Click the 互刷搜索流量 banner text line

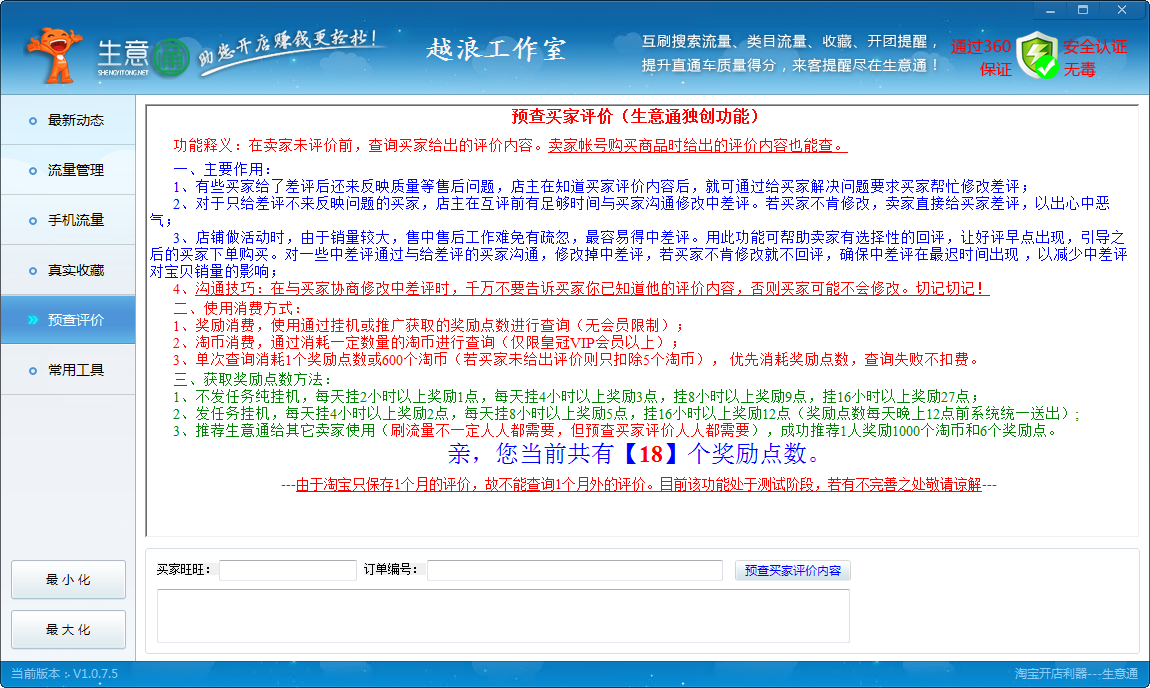790,41
